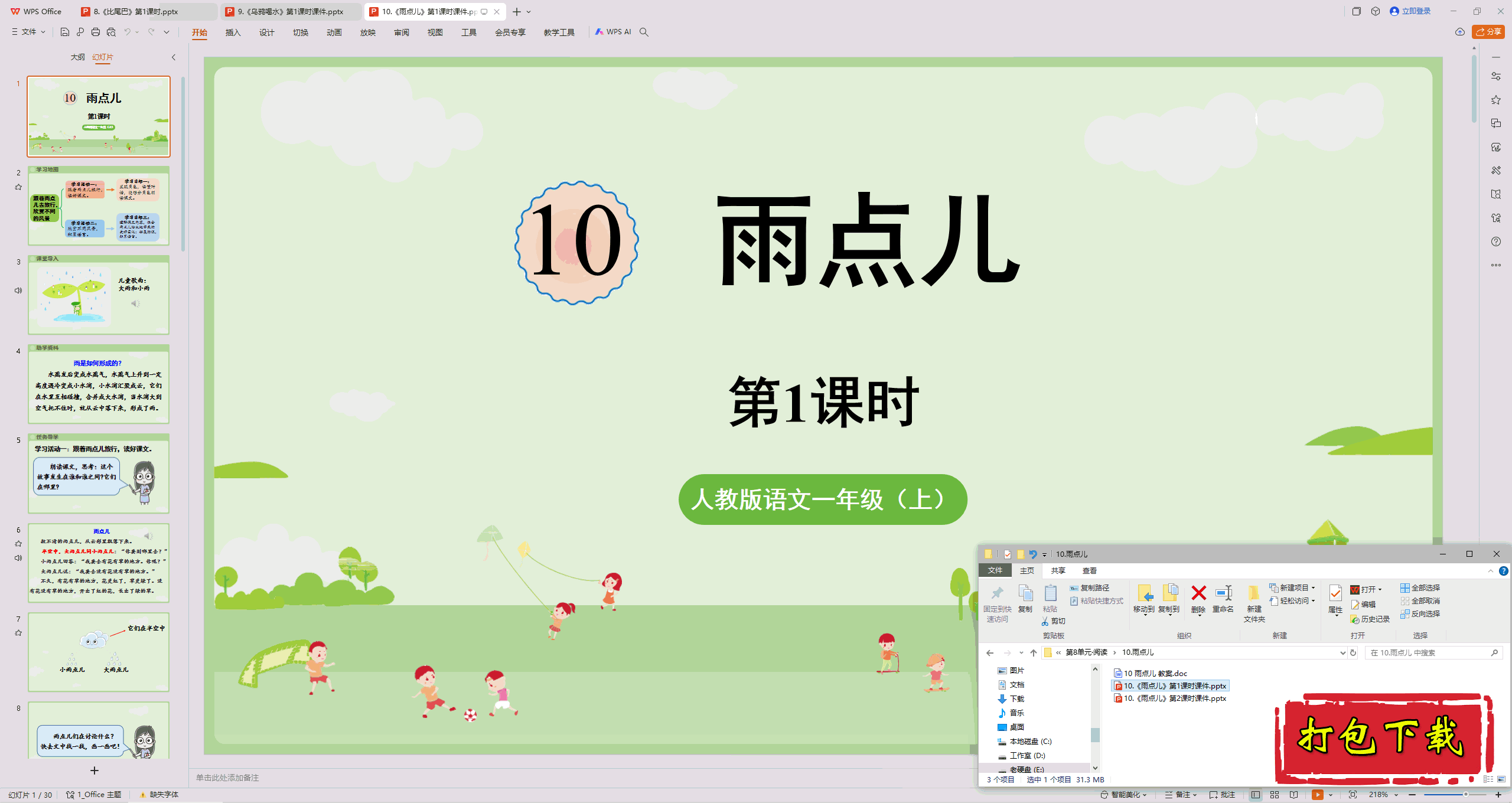Screen dimensions: 1512x803
Task: Click the star icon in the right sidebar
Action: click(x=1496, y=100)
